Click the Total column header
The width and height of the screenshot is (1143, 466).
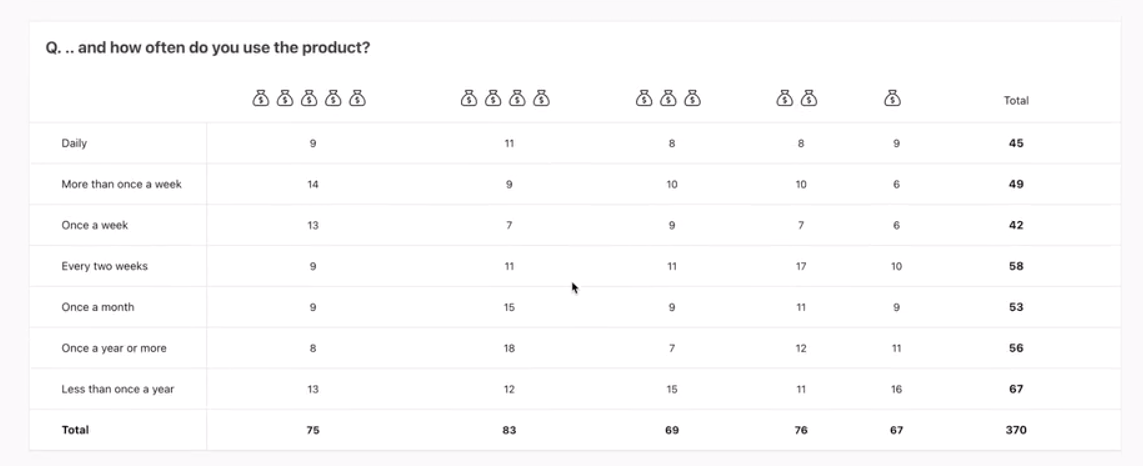tap(1016, 101)
